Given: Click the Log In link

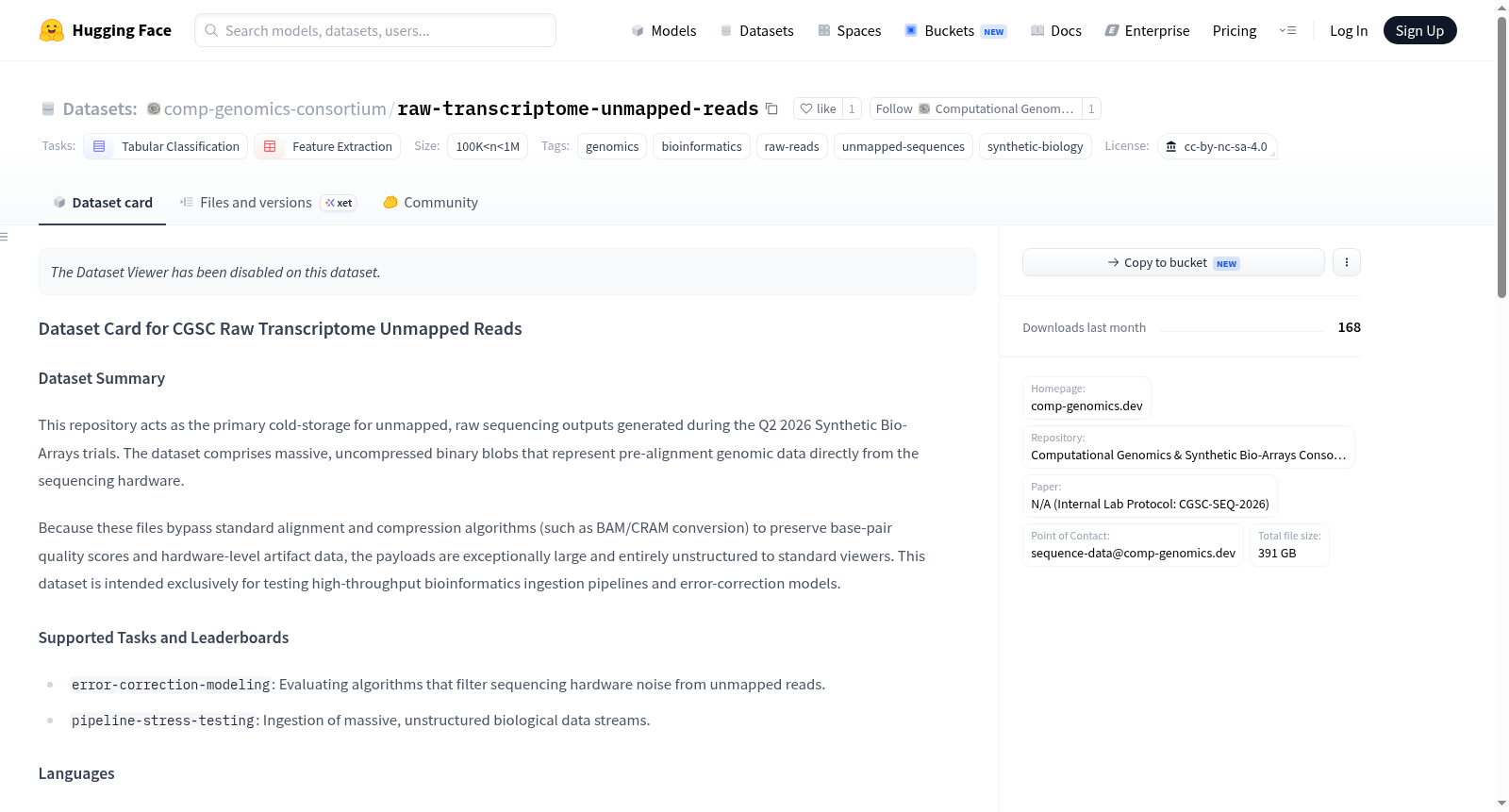Looking at the screenshot, I should click(1349, 30).
